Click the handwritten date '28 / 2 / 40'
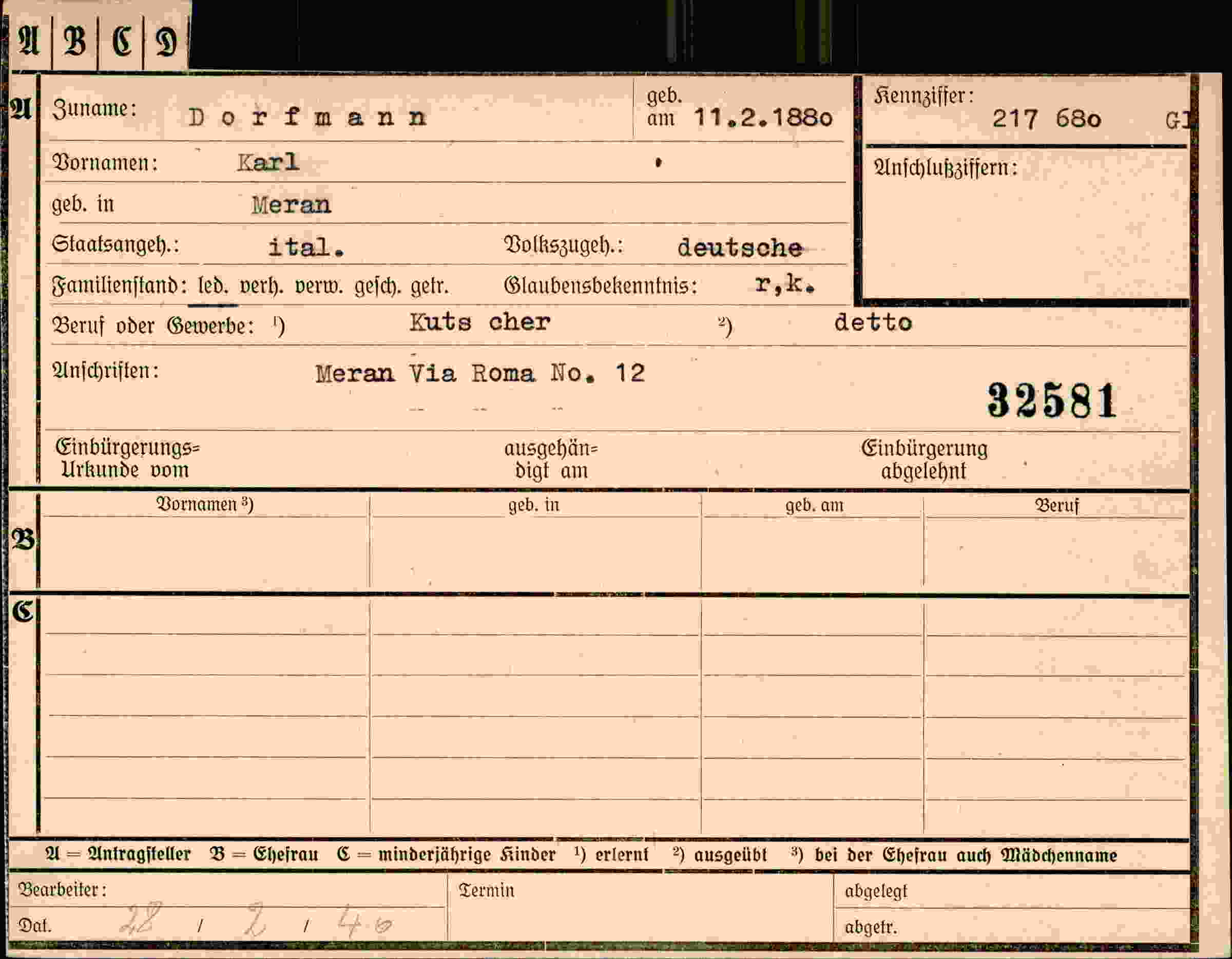Viewport: 1232px width, 959px height. pyautogui.click(x=257, y=920)
